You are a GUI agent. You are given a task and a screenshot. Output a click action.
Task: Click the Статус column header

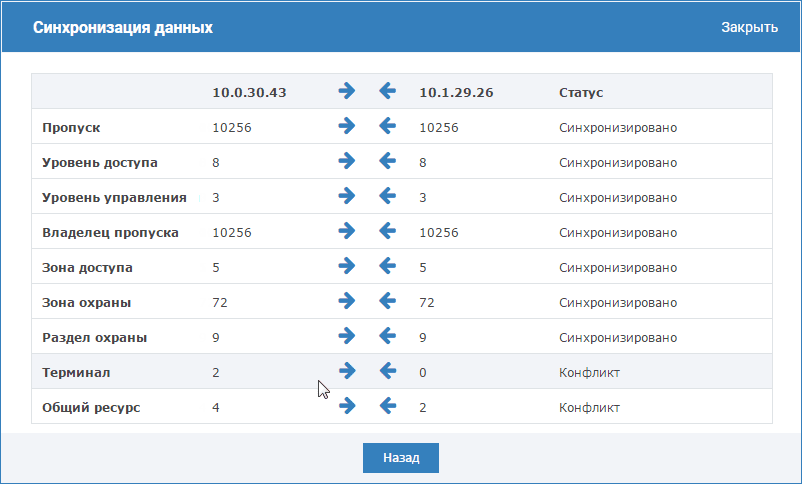pyautogui.click(x=581, y=93)
